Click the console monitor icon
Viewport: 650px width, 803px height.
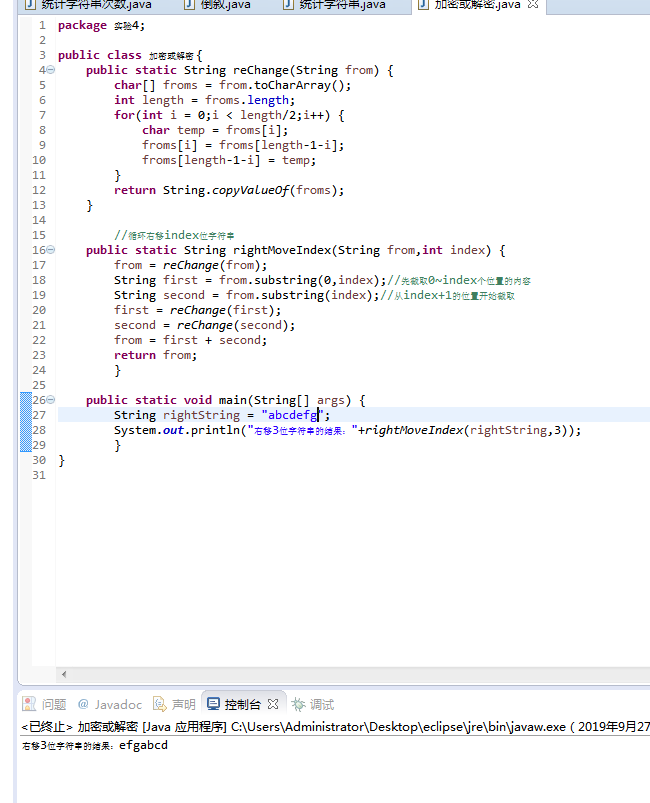214,704
